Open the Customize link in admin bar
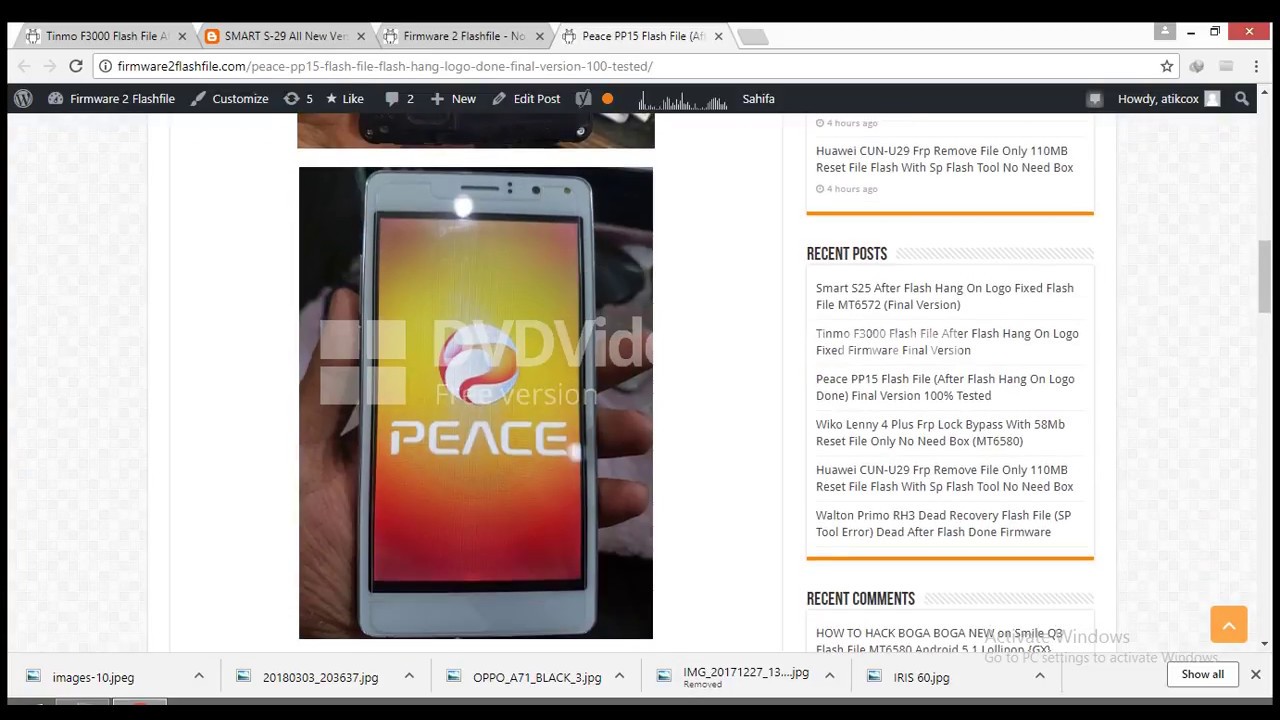 pos(229,99)
